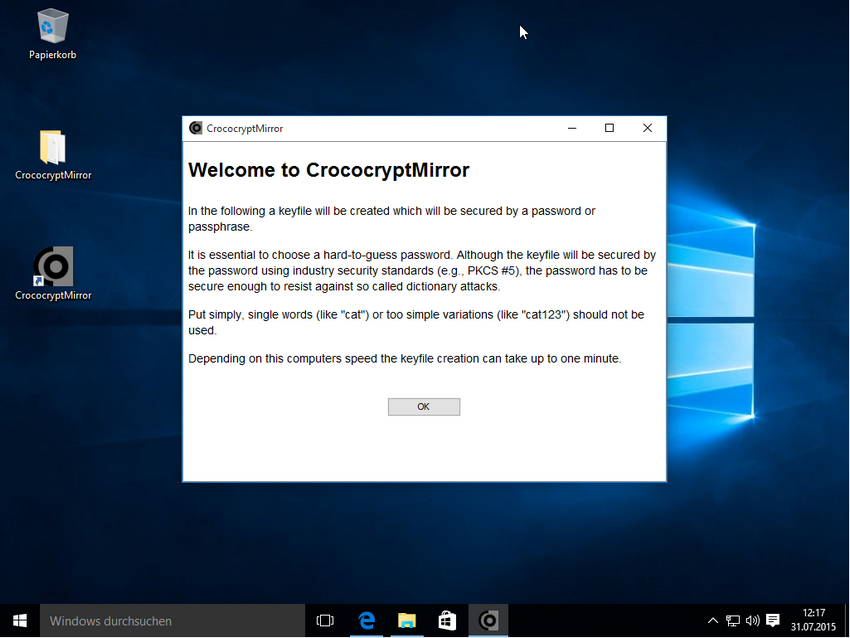Click the paragraph starting 'In the following a keyfile'

tap(391, 218)
